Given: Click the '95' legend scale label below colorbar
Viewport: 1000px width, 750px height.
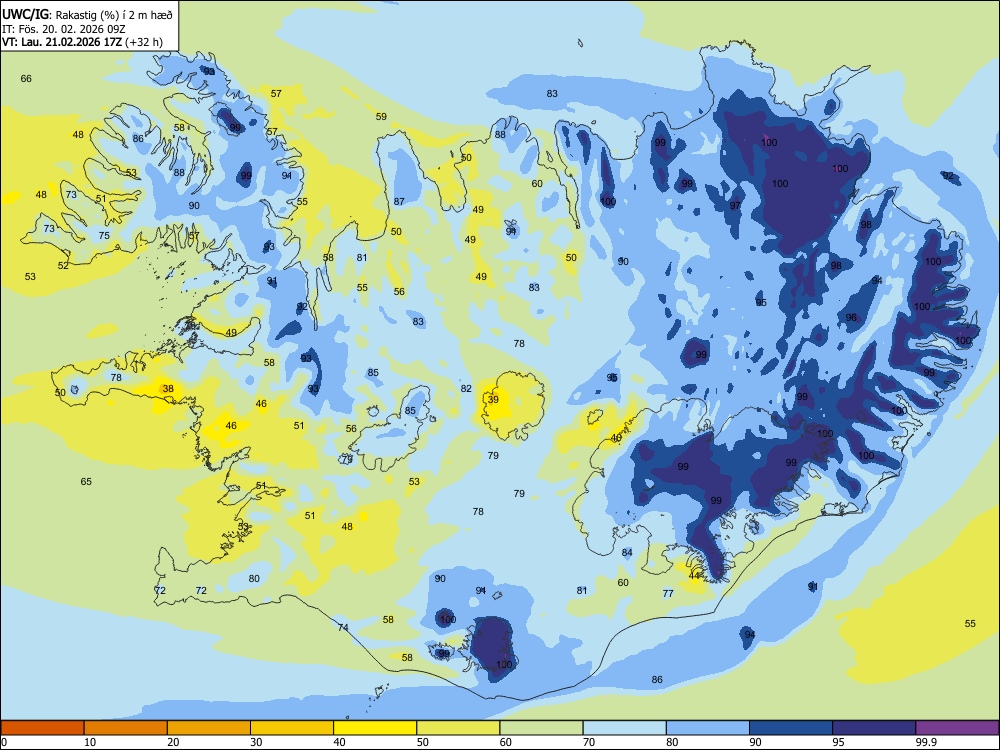Looking at the screenshot, I should click(x=839, y=742).
